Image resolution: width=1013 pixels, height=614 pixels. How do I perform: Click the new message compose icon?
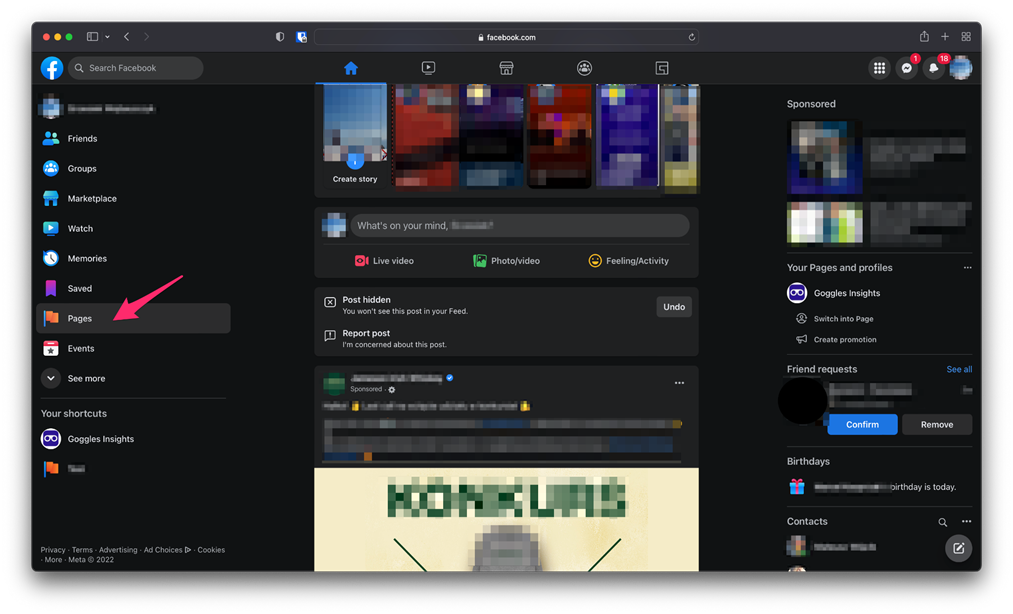point(958,548)
